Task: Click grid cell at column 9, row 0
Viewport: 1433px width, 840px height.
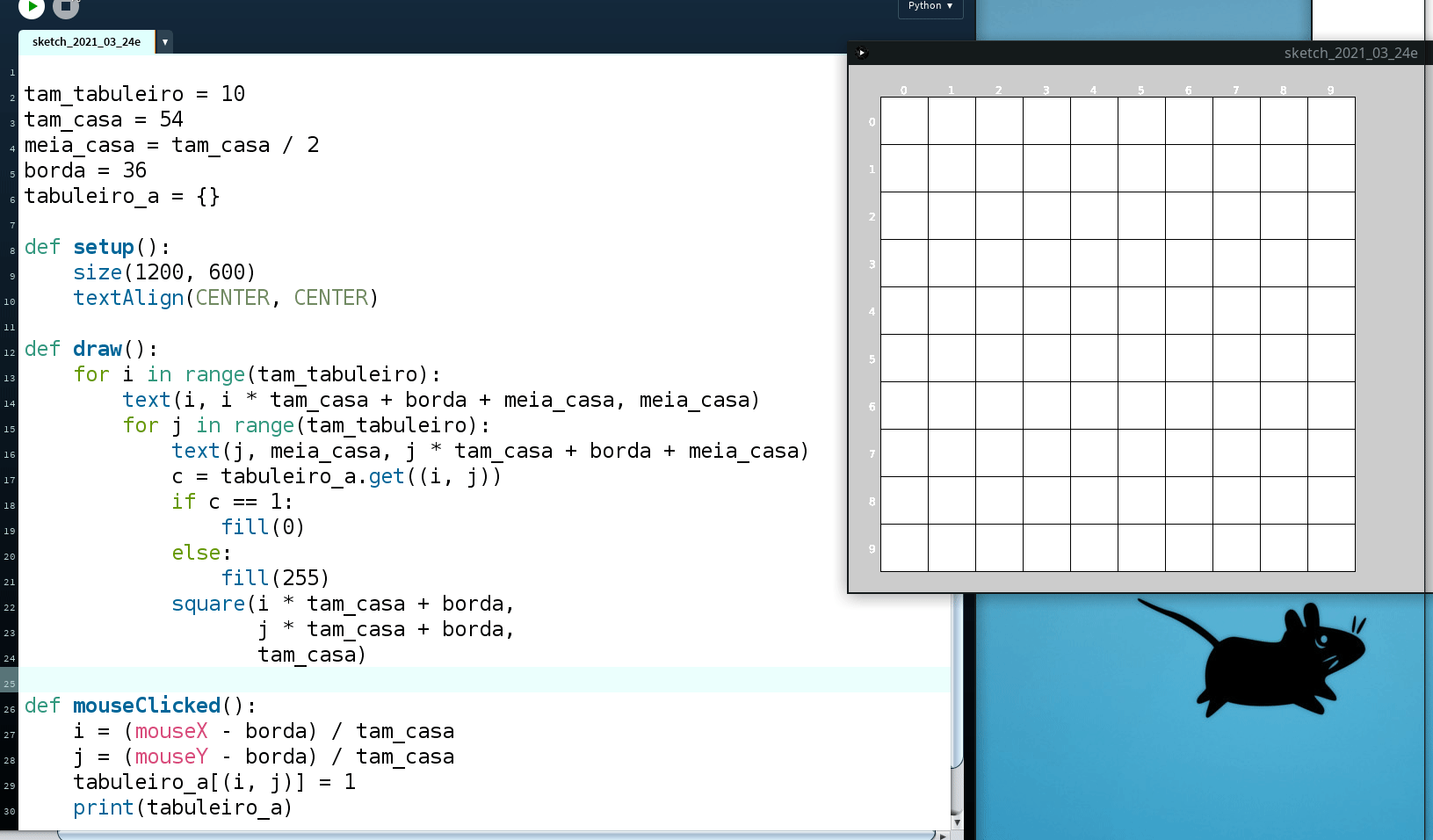Action: pos(1331,121)
